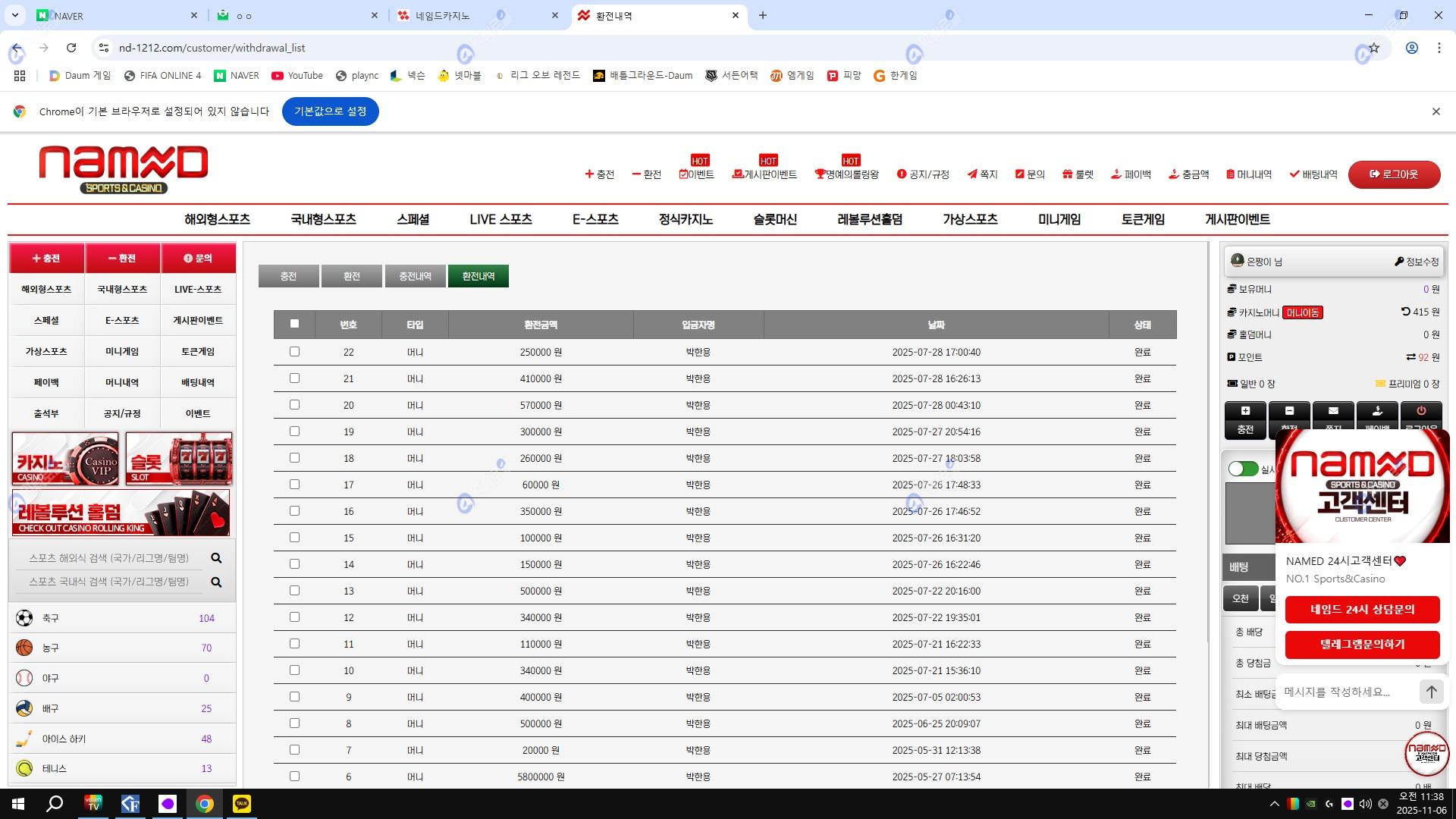Image resolution: width=1456 pixels, height=819 pixels.
Task: Select the checkbox on row number 17
Action: pyautogui.click(x=294, y=485)
